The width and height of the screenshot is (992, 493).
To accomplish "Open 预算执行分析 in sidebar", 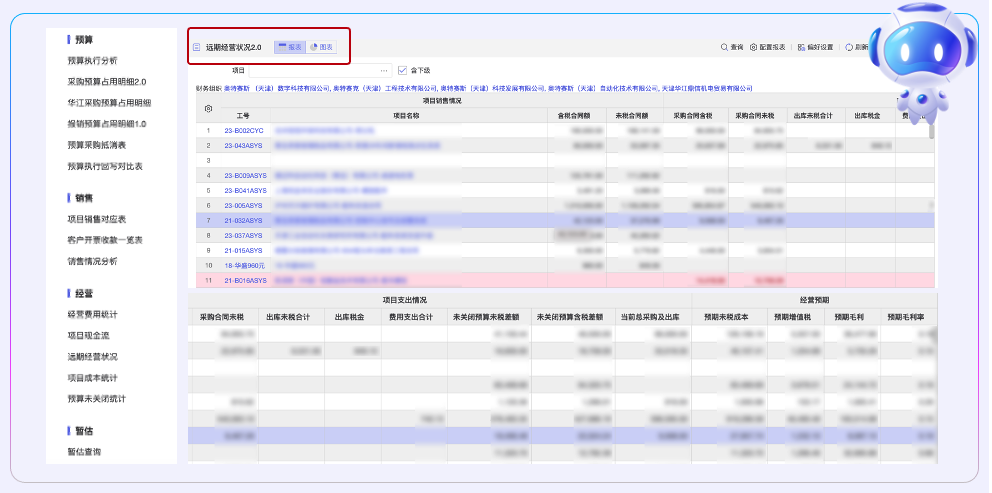I will coord(92,60).
